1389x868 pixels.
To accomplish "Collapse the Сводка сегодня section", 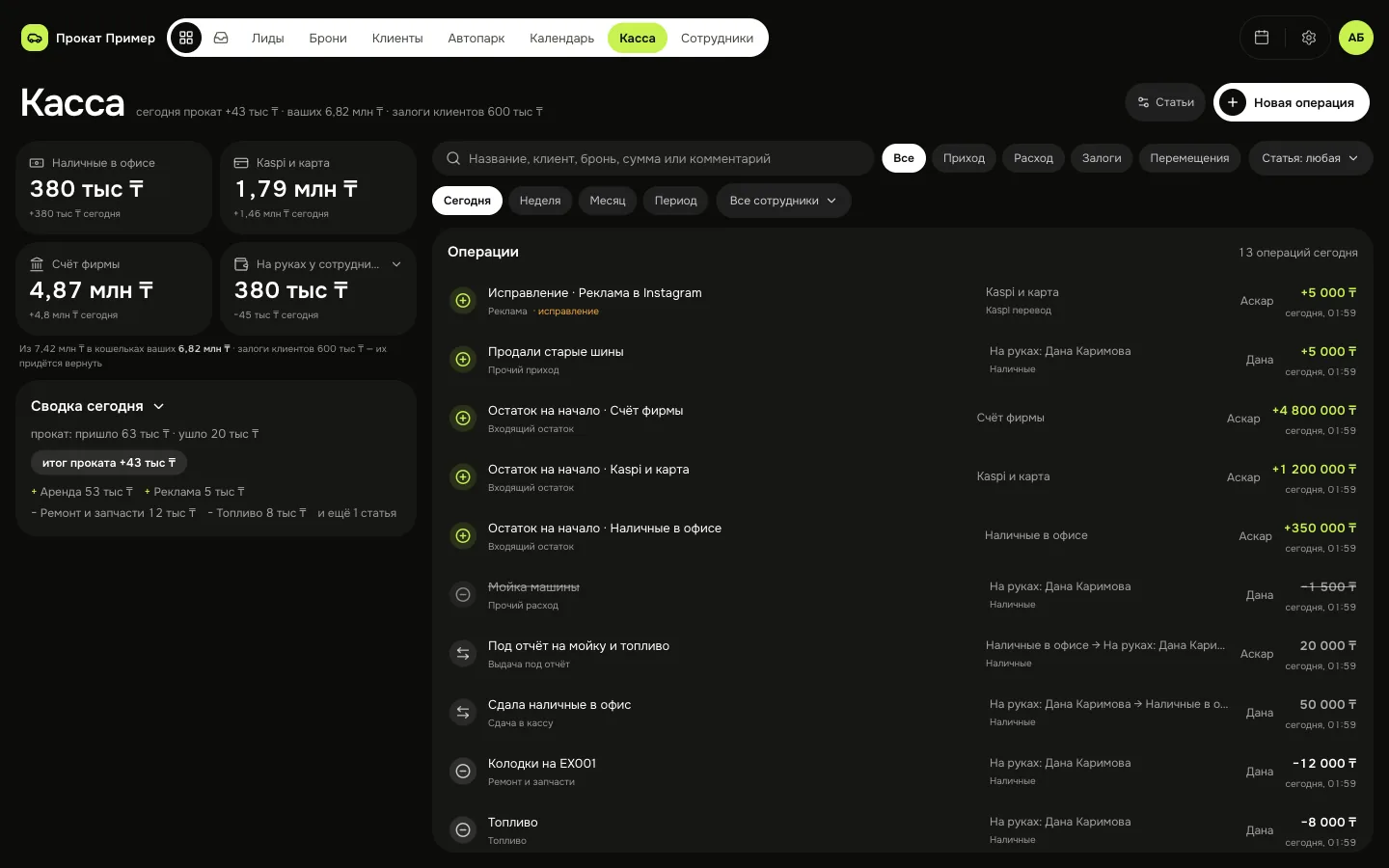I will (x=159, y=406).
